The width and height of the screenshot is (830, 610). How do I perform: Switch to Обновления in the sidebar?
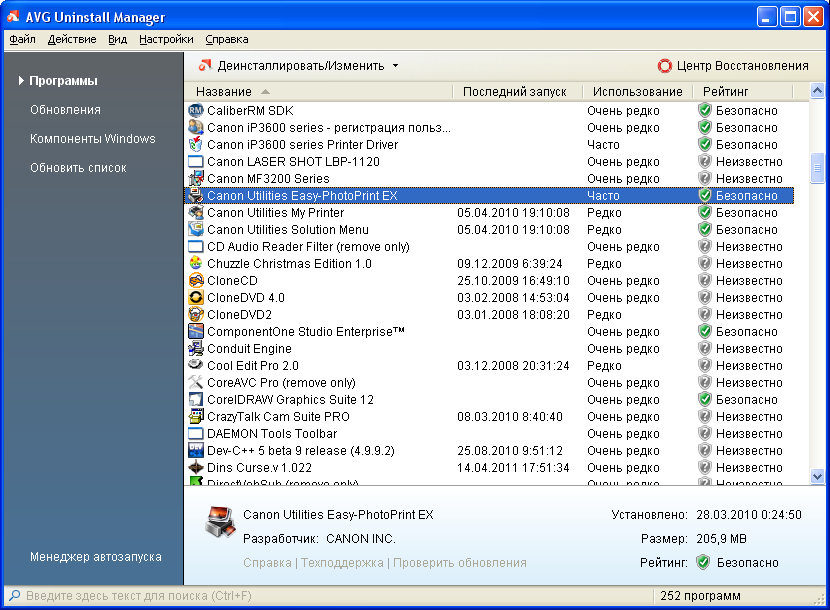coord(65,110)
